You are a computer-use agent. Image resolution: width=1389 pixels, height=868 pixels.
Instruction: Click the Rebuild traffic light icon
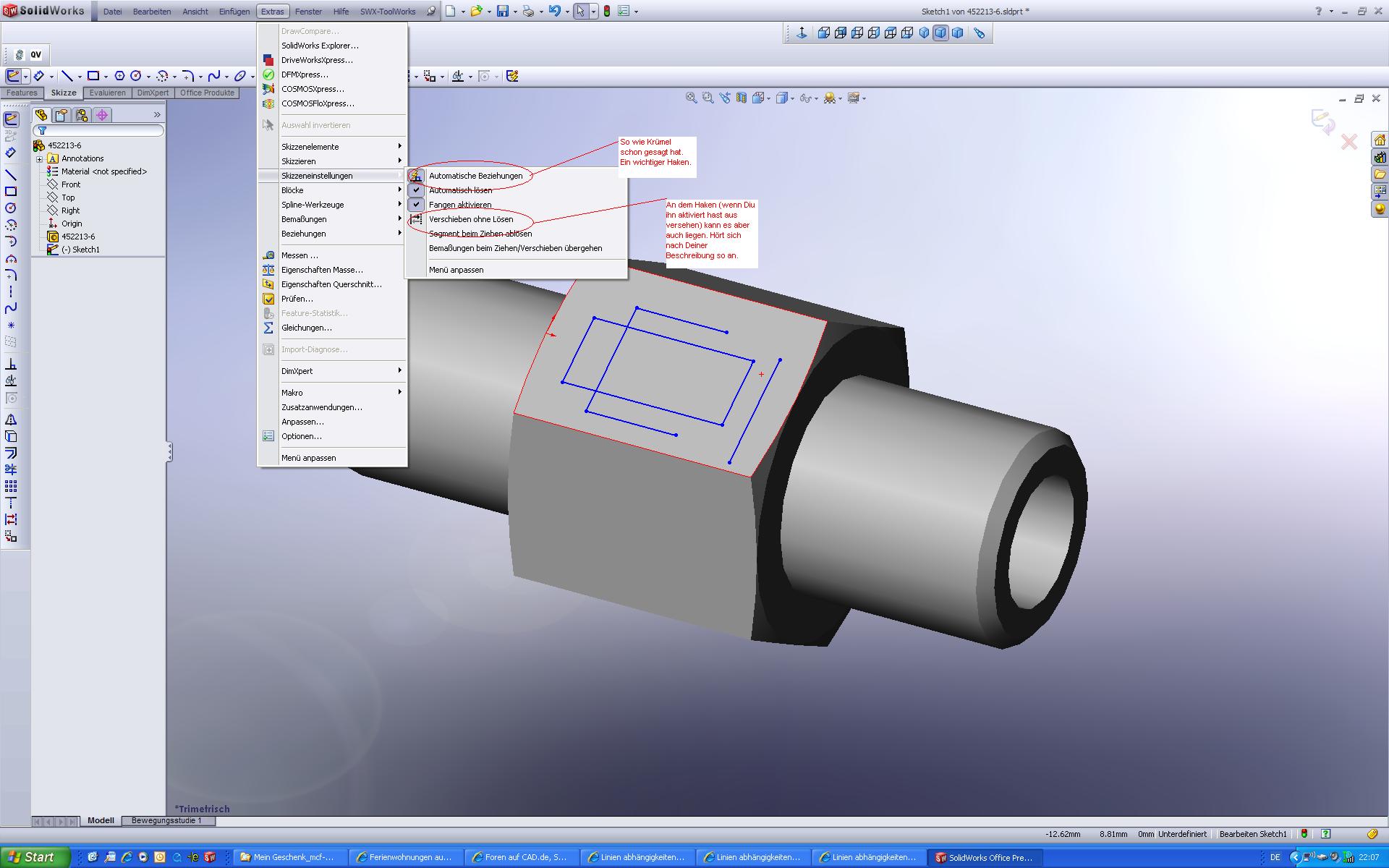point(606,11)
